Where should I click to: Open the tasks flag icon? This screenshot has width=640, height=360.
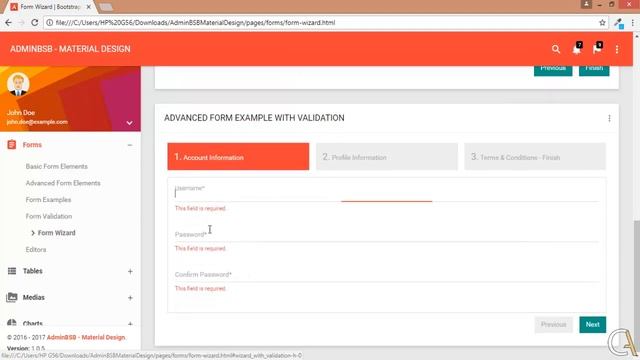pyautogui.click(x=597, y=49)
